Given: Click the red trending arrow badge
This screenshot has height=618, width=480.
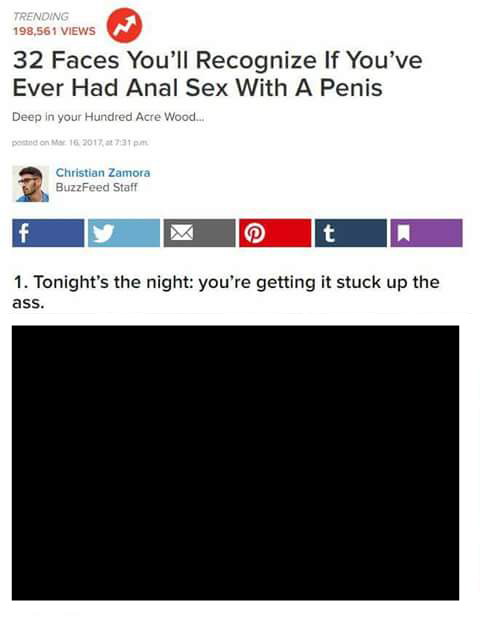Looking at the screenshot, I should point(125,25).
